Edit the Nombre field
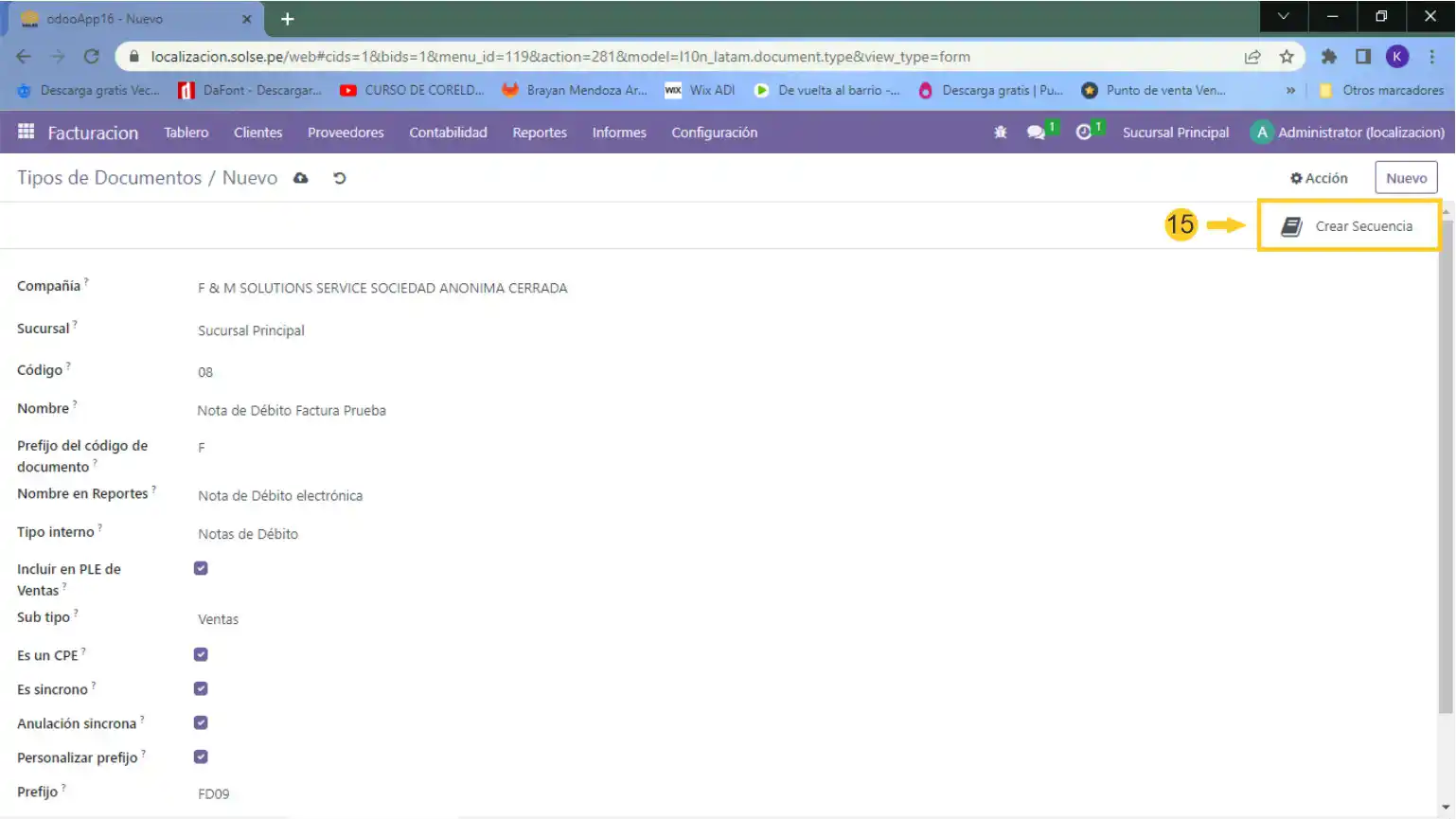Viewport: 1456px width, 819px height. point(292,410)
